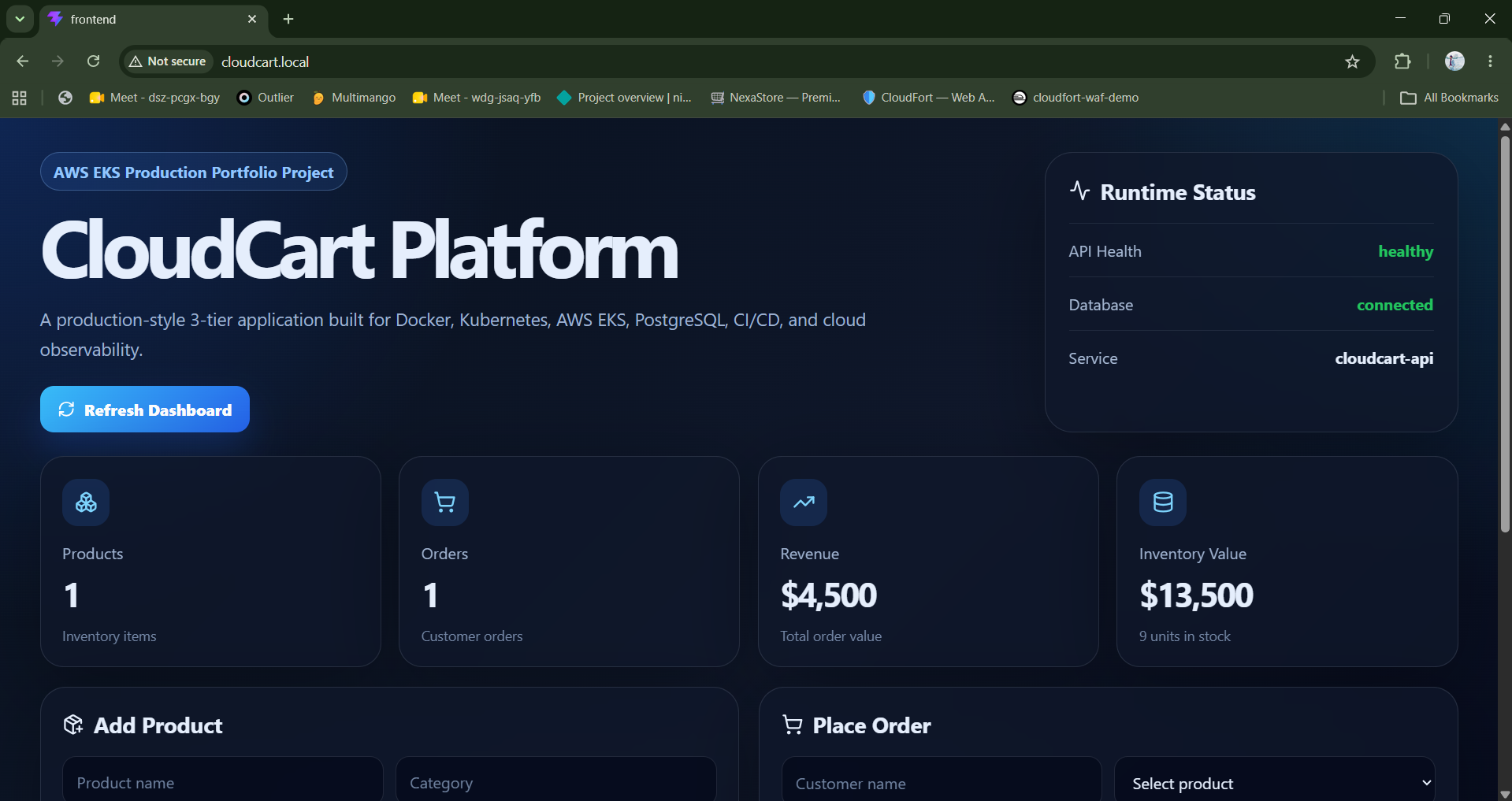This screenshot has height=801, width=1512.
Task: Open the tab search dropdown arrow
Action: coord(20,19)
